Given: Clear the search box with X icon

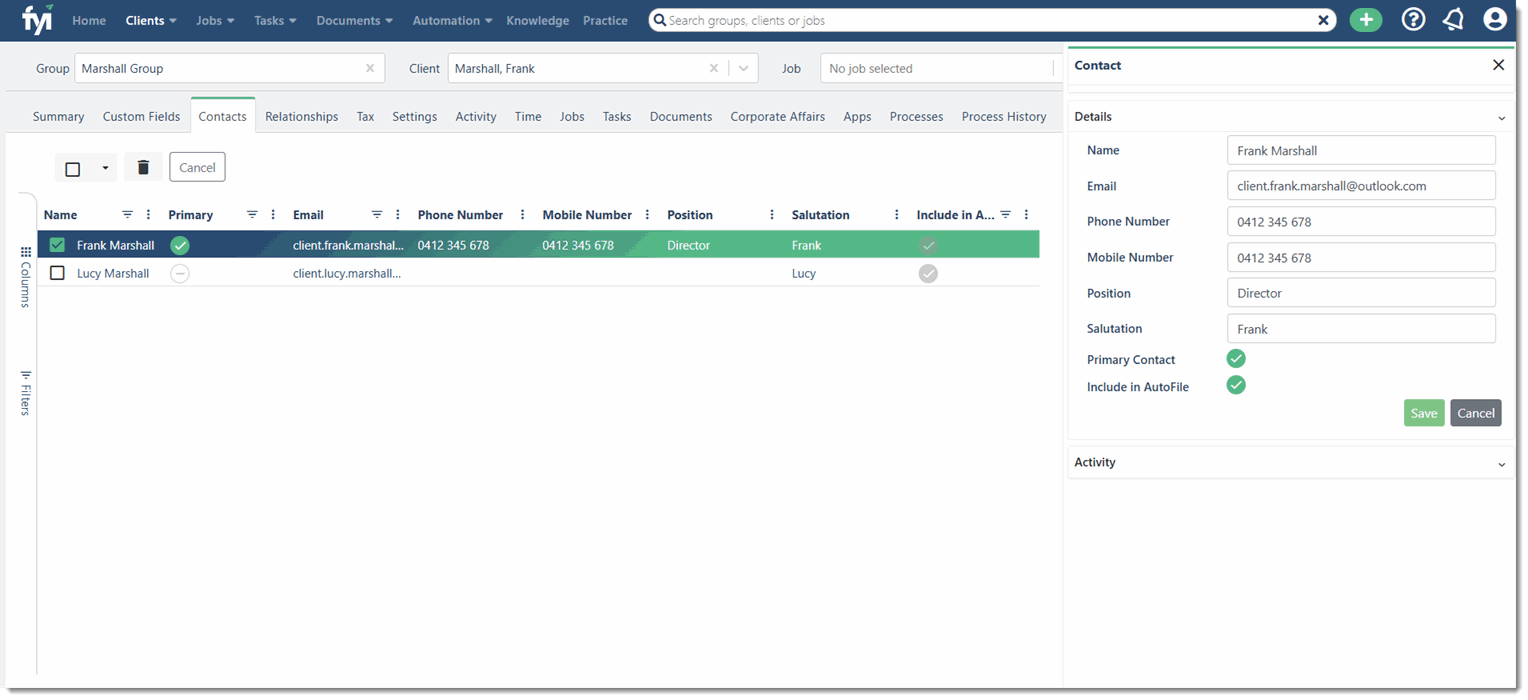Looking at the screenshot, I should click(x=1323, y=20).
